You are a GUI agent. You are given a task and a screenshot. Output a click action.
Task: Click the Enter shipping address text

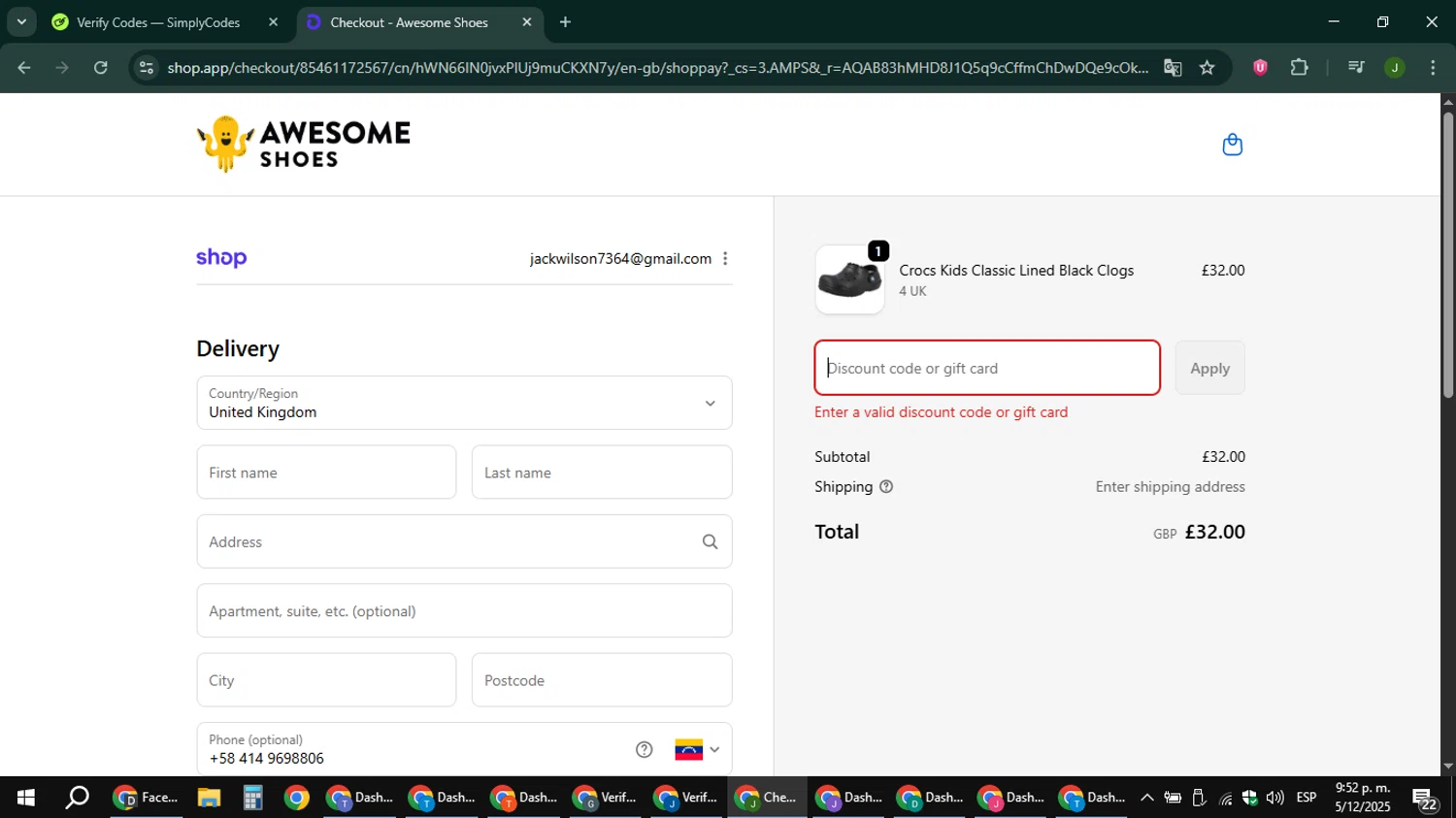[1170, 487]
